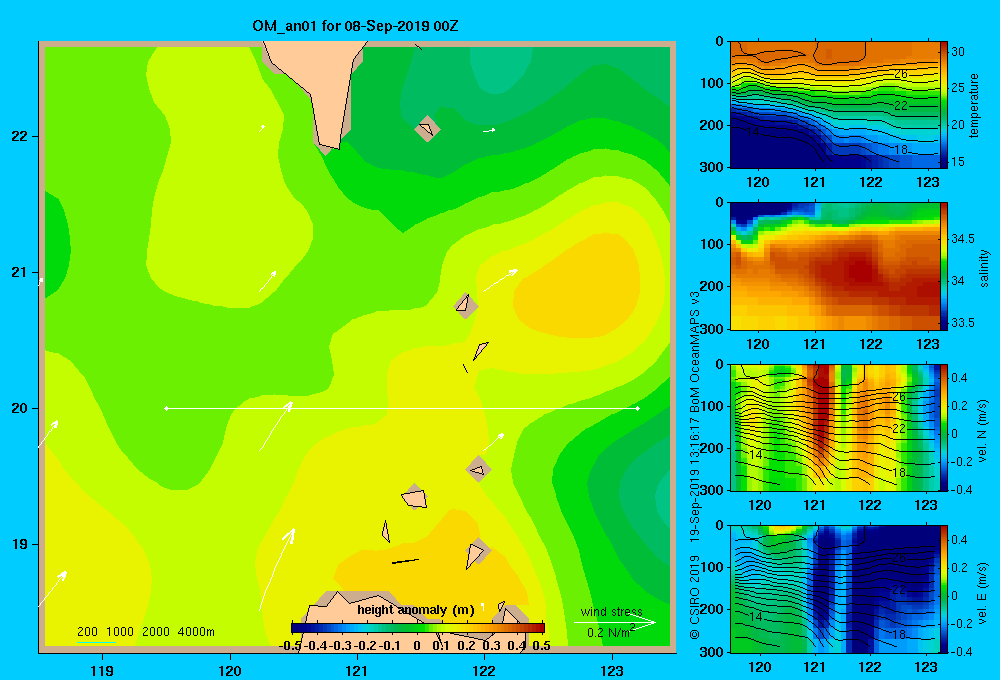
Task: Click the temperature panel '26' contour label
Action: (900, 74)
